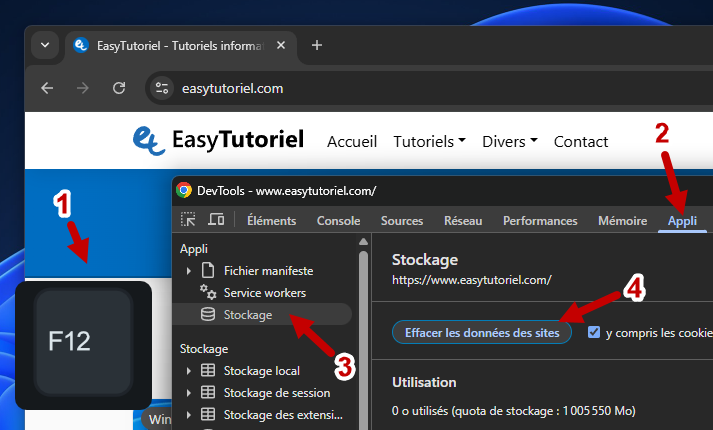
Task: Click Effacer les données des sites button
Action: tap(482, 333)
